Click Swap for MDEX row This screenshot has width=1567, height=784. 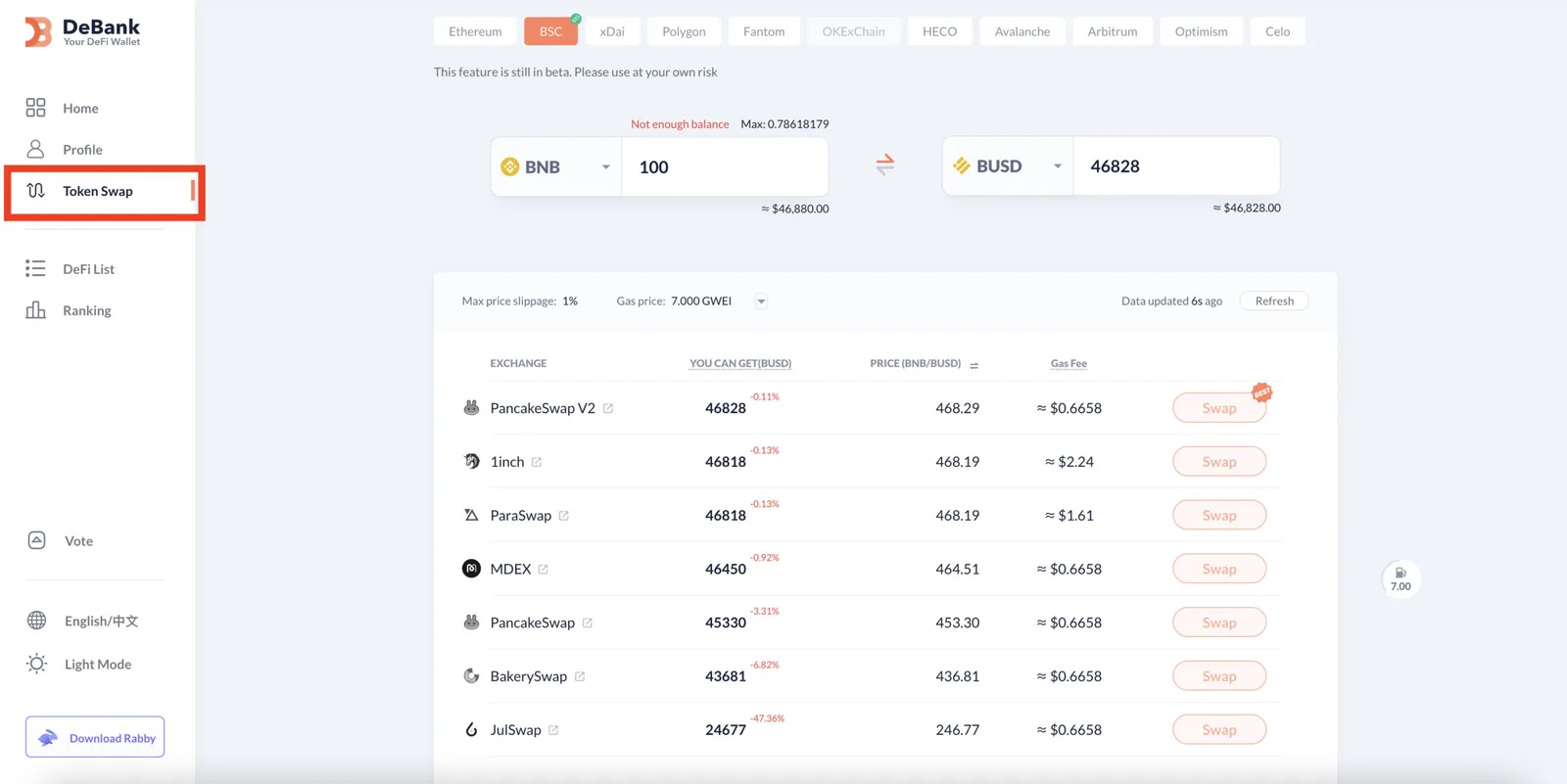click(1219, 569)
